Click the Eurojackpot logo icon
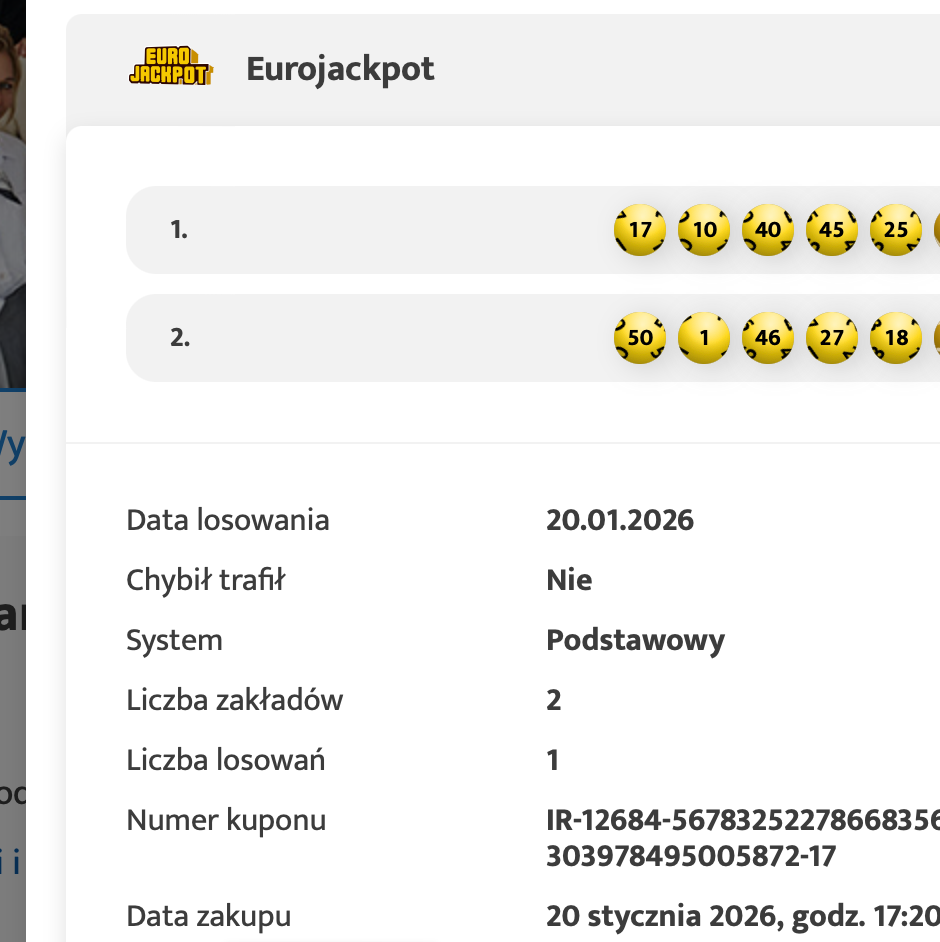940x942 pixels. (x=170, y=68)
